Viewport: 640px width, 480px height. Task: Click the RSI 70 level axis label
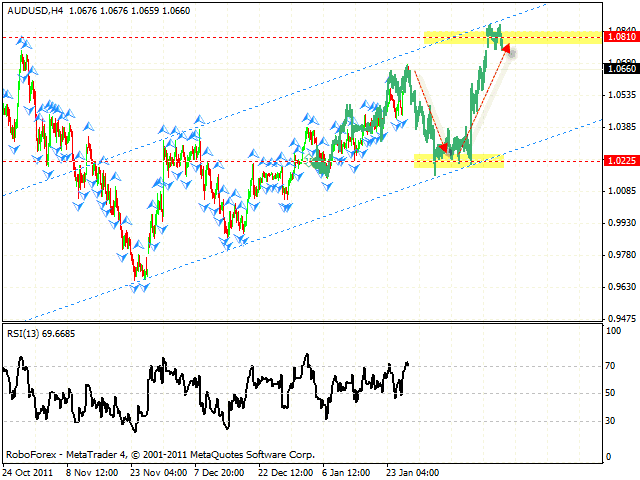[x=614, y=368]
